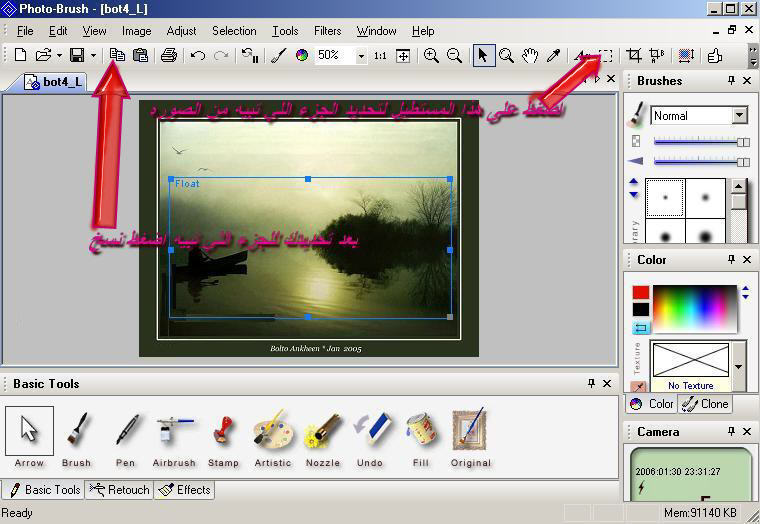Pin the Brushes panel
760x524 pixels.
point(731,81)
